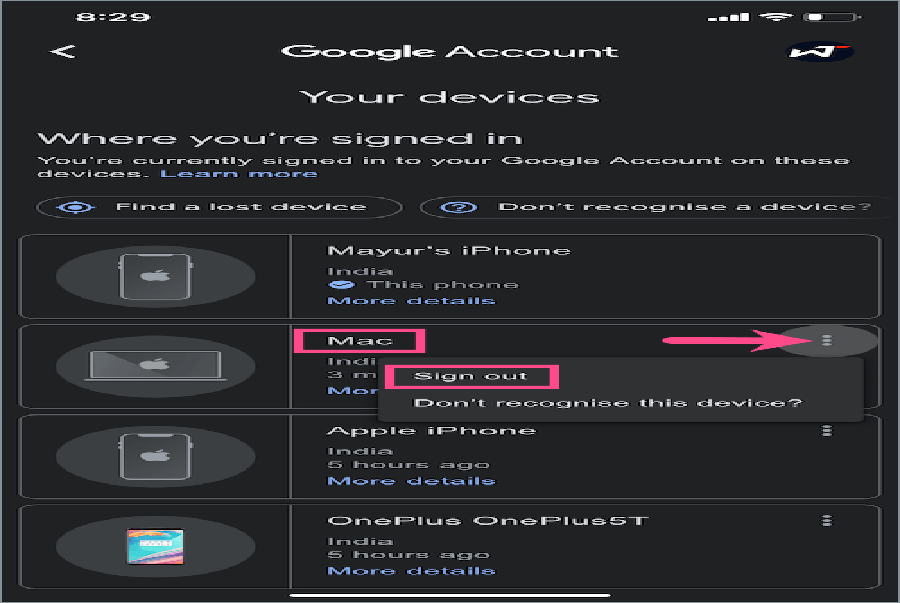Image resolution: width=900 pixels, height=603 pixels.
Task: Open Apple iPhone three-dot options menu
Action: click(x=827, y=430)
